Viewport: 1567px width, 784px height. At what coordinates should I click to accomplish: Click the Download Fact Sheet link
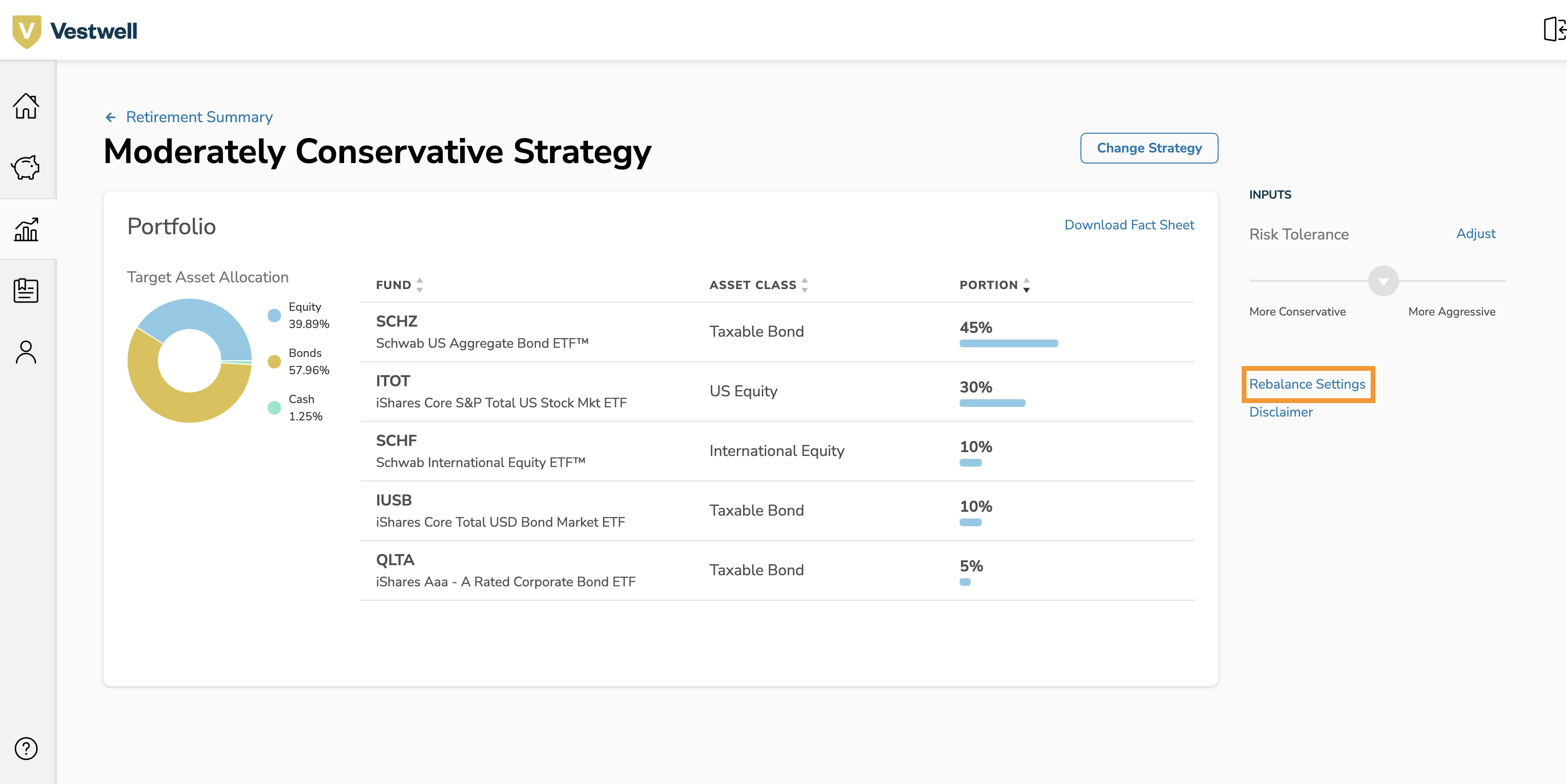pos(1129,225)
